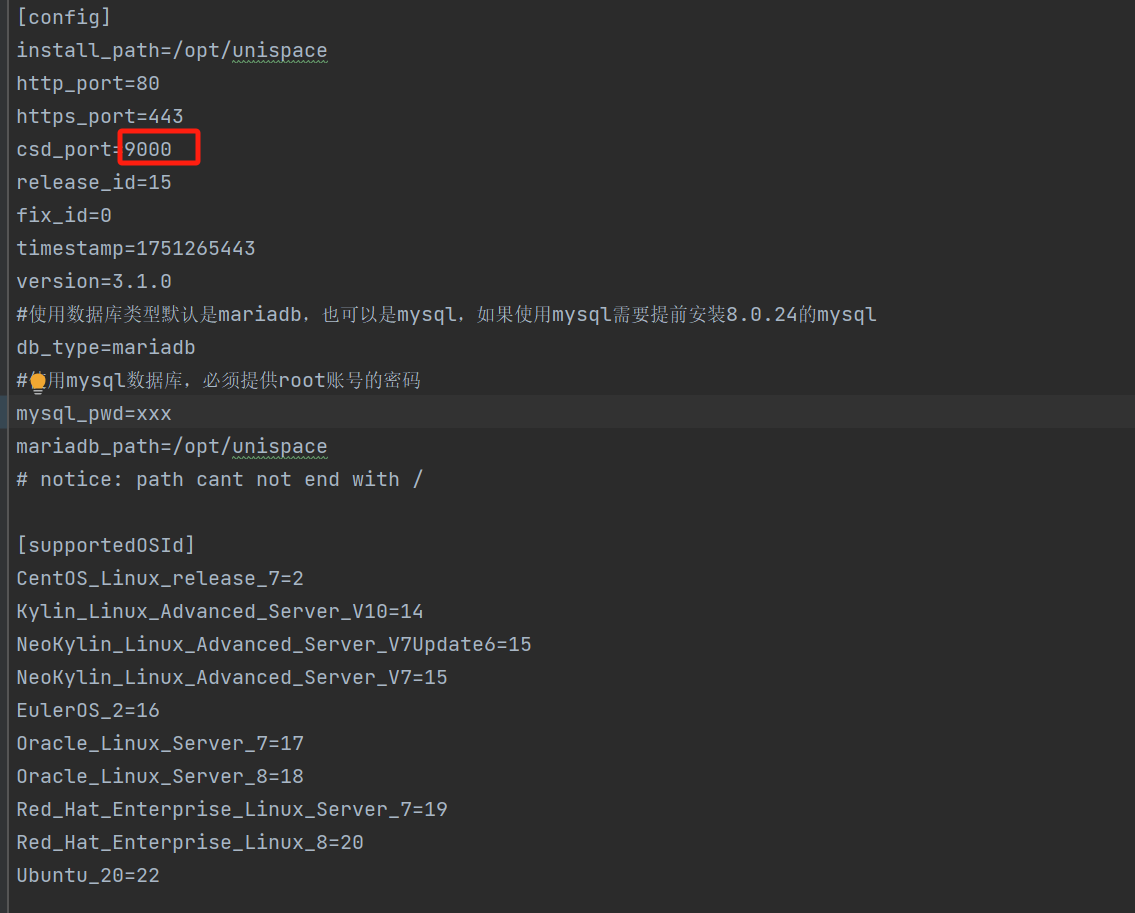Place cursor on the [config] section header

(64, 17)
